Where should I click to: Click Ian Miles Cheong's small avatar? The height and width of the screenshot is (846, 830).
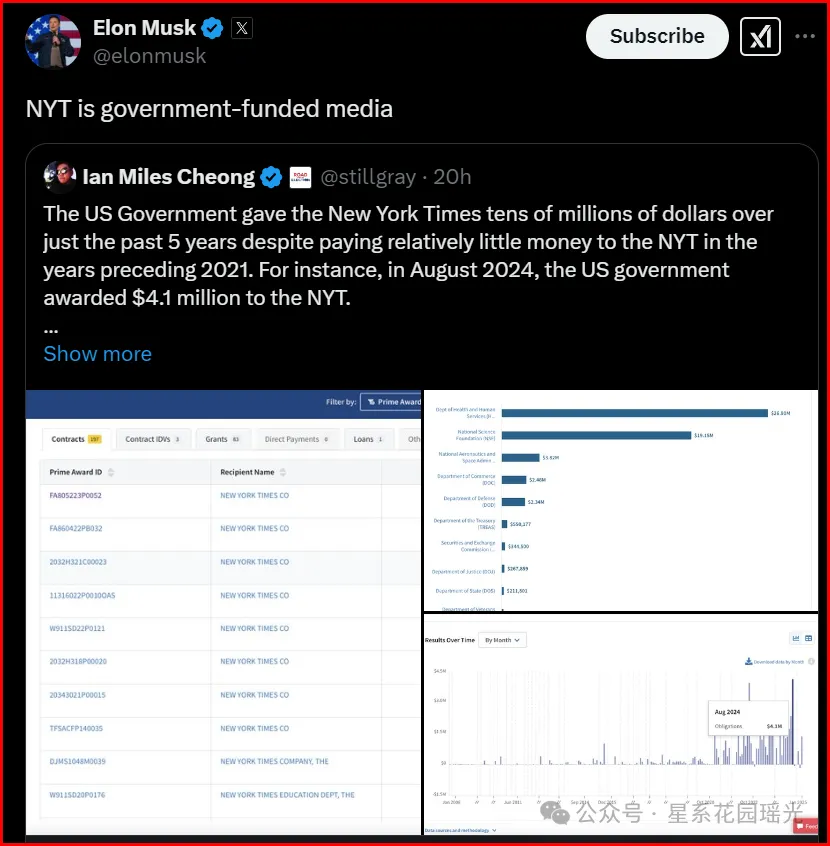click(60, 177)
